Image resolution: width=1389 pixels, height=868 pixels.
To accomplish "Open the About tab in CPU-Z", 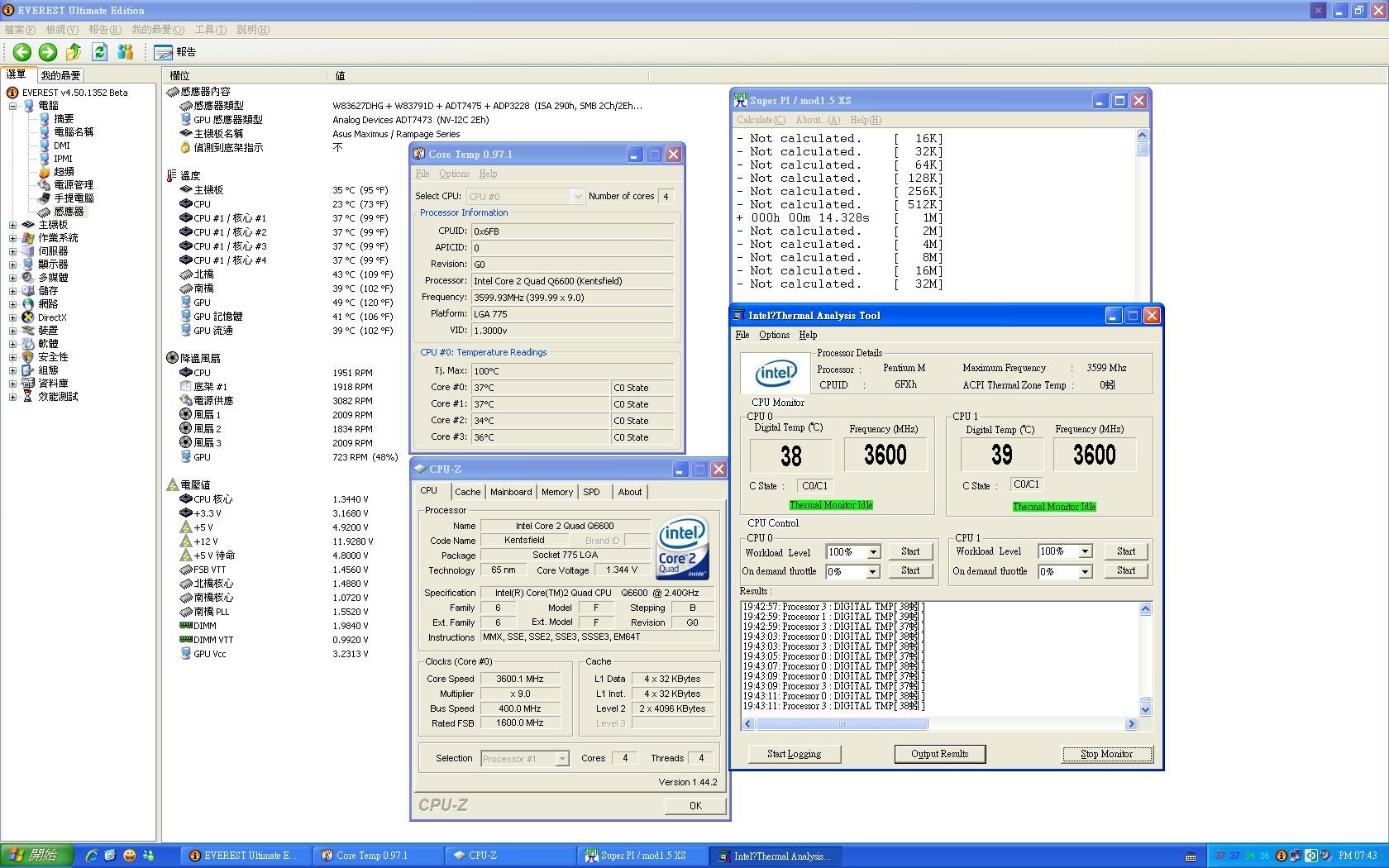I will [x=630, y=492].
